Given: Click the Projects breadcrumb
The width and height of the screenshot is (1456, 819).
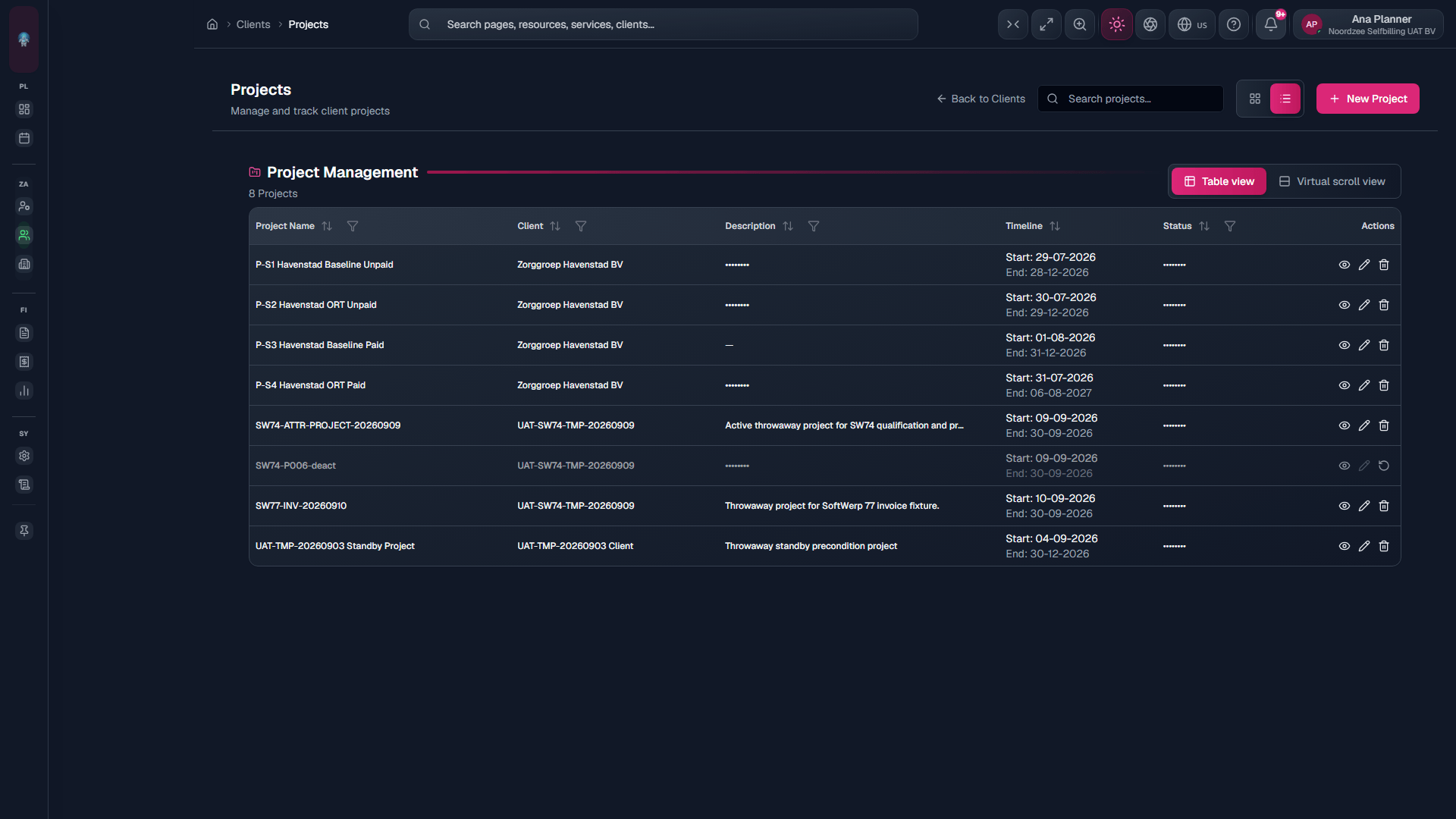Looking at the screenshot, I should (308, 24).
